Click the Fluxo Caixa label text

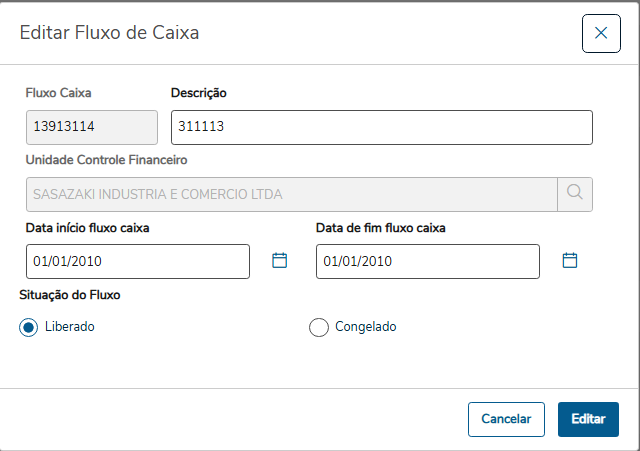(59, 93)
